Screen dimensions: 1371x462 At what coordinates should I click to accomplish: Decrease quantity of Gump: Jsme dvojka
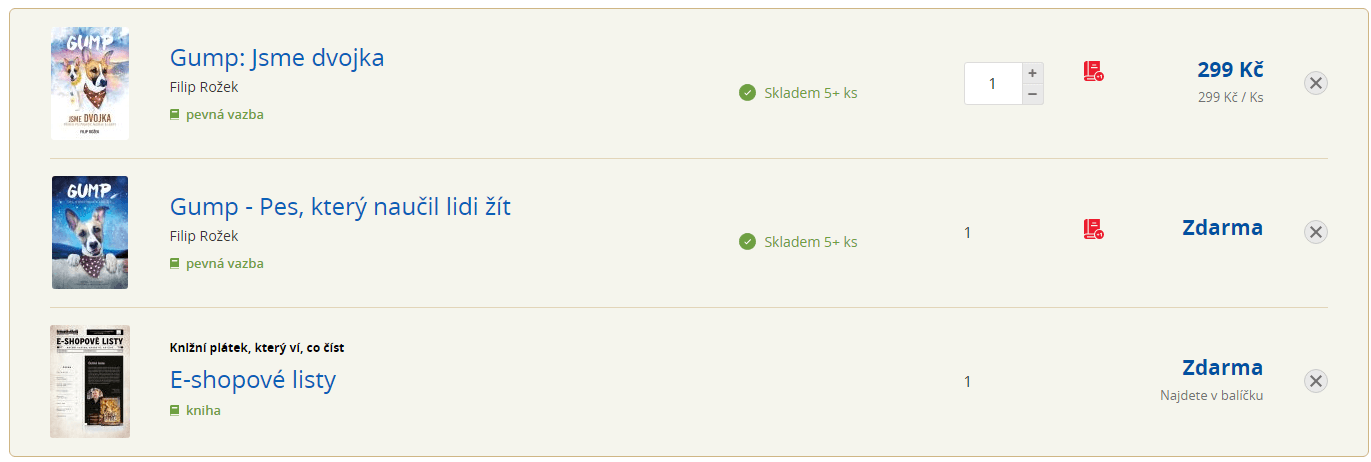coord(1033,94)
